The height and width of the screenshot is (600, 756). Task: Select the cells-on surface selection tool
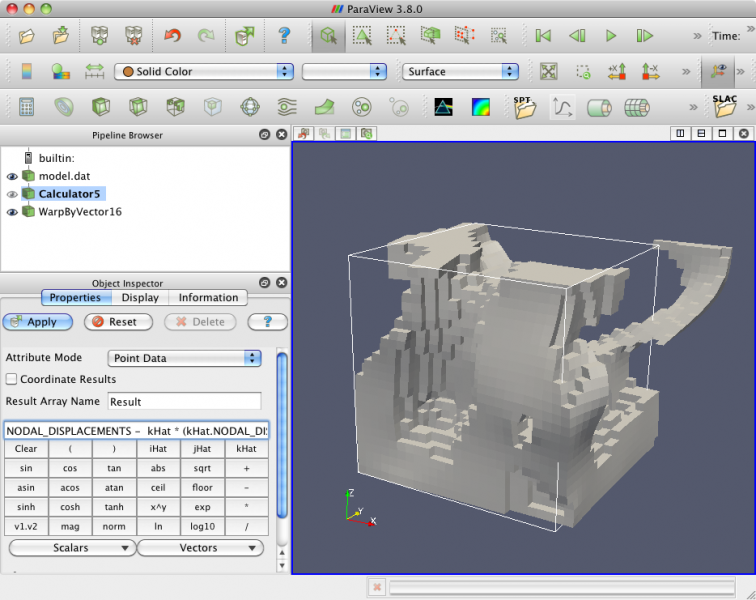click(x=362, y=36)
